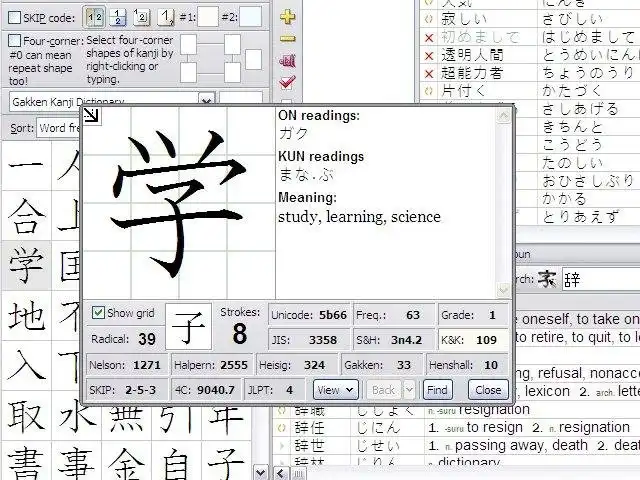The height and width of the screenshot is (480, 640).
Task: Click the Back button in kanji popup
Action: [384, 390]
